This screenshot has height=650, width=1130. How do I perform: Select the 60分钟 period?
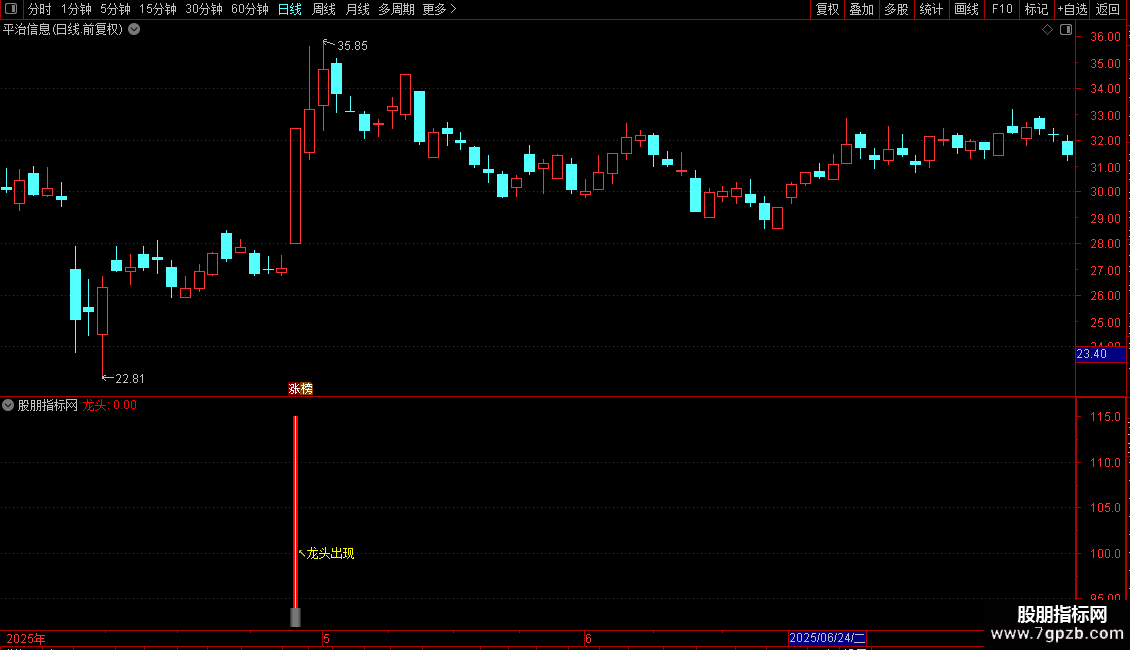pos(249,9)
